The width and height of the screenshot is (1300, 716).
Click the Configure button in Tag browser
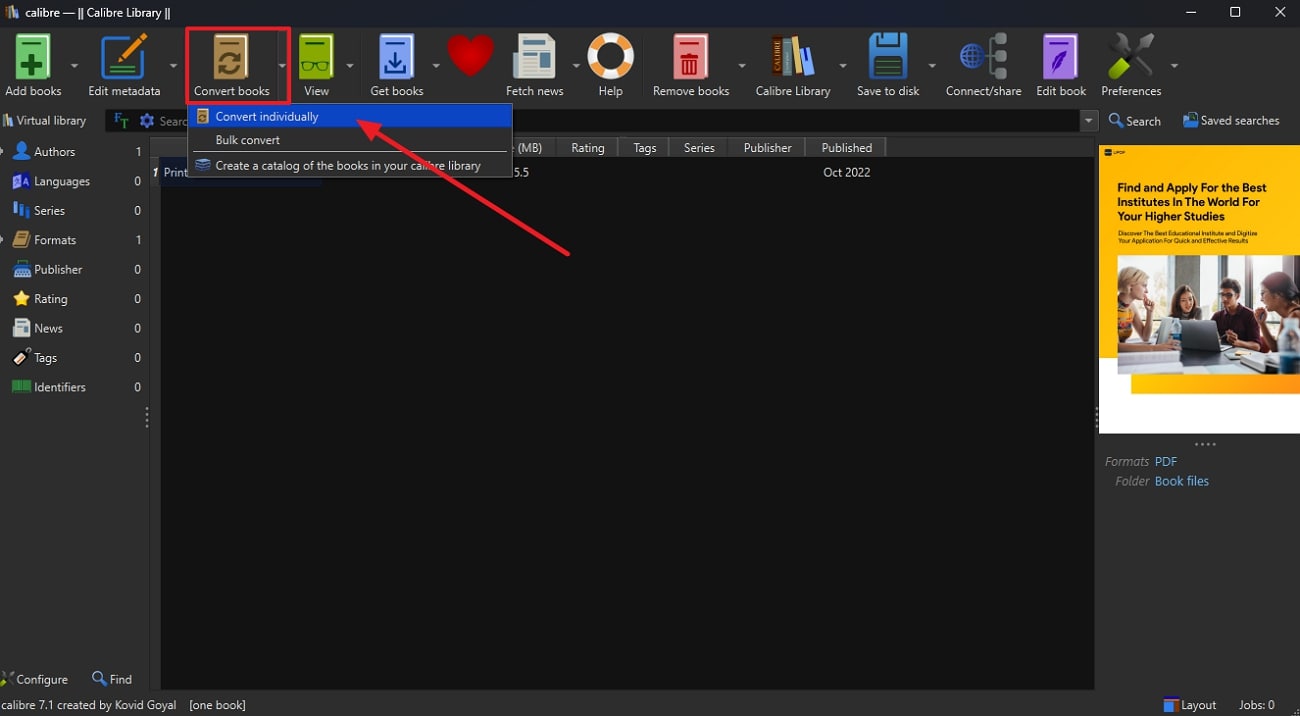click(35, 679)
